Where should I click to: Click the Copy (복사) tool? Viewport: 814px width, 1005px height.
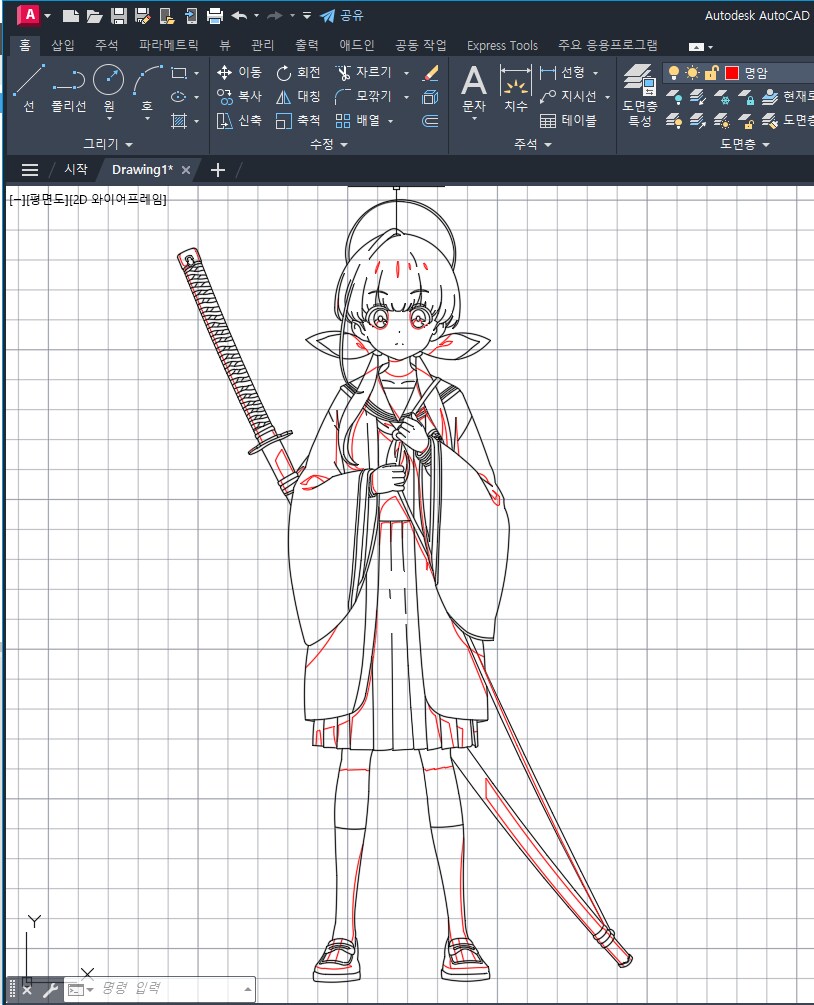[x=239, y=97]
